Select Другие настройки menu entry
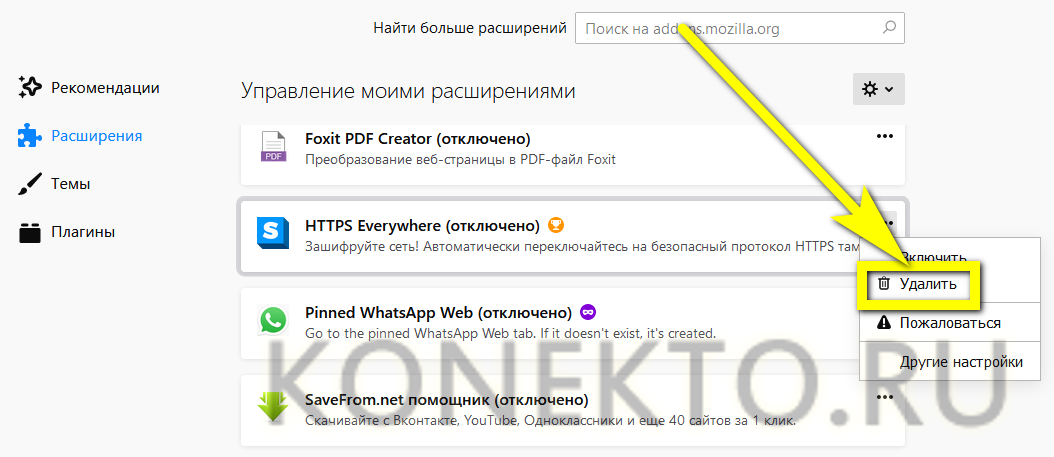 [x=960, y=362]
